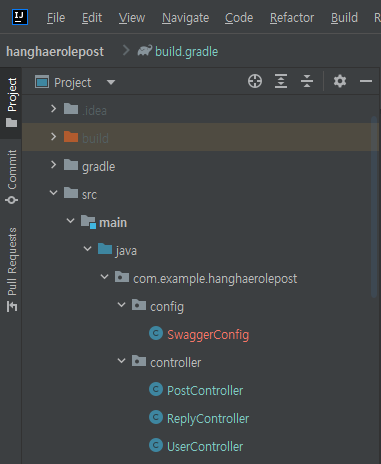Screen dimensions: 381x464
Task: Open Project panel gear options
Action: coord(340,81)
